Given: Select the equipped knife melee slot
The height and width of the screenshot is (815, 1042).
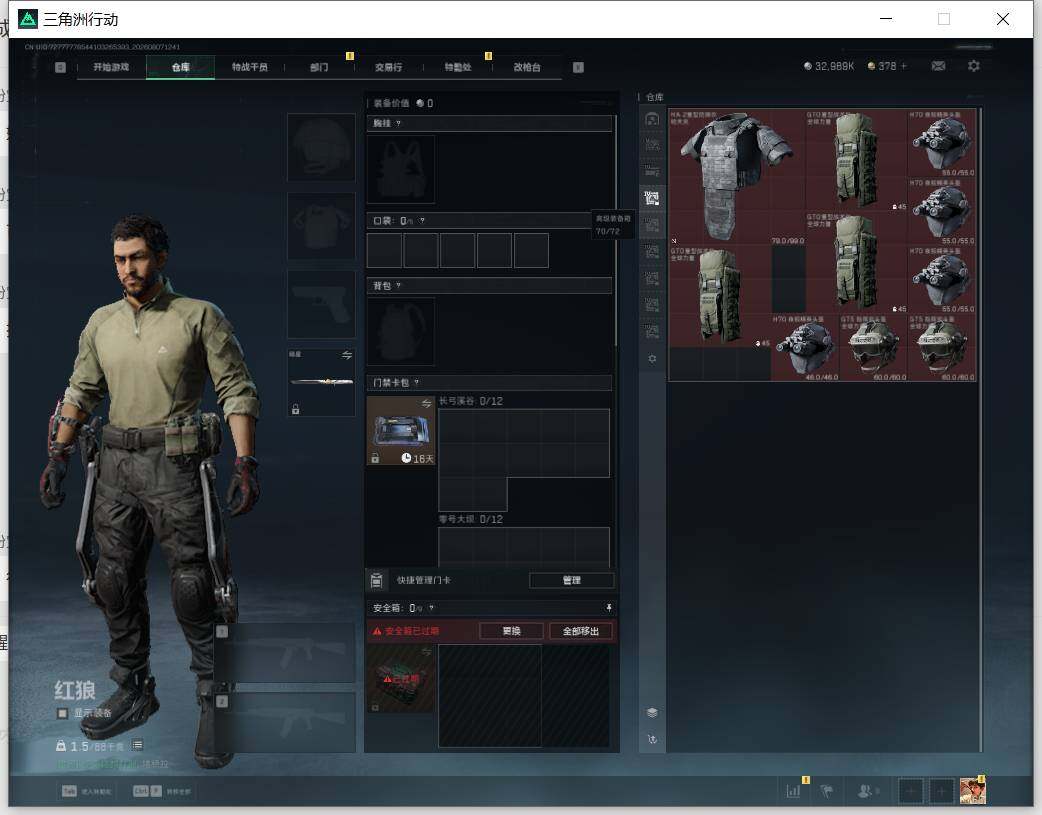Looking at the screenshot, I should click(322, 382).
